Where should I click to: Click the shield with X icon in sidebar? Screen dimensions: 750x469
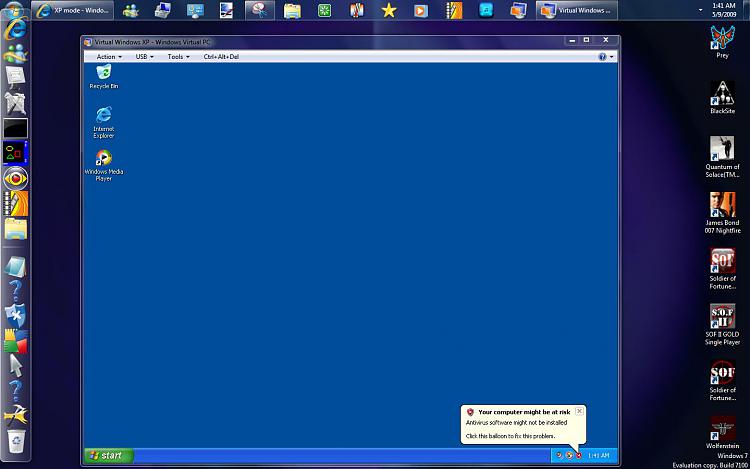pos(15,316)
